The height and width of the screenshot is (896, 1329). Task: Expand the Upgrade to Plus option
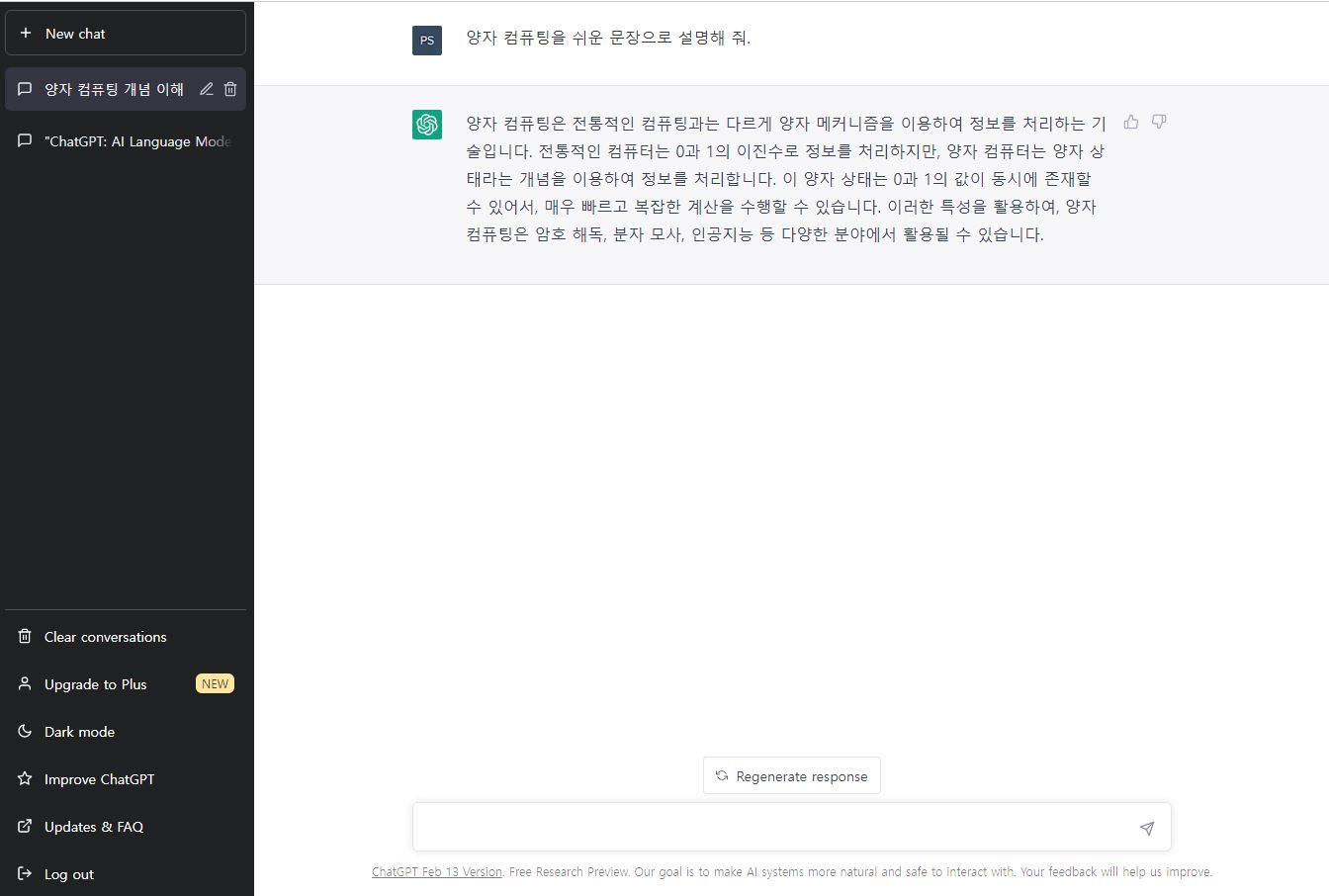93,683
